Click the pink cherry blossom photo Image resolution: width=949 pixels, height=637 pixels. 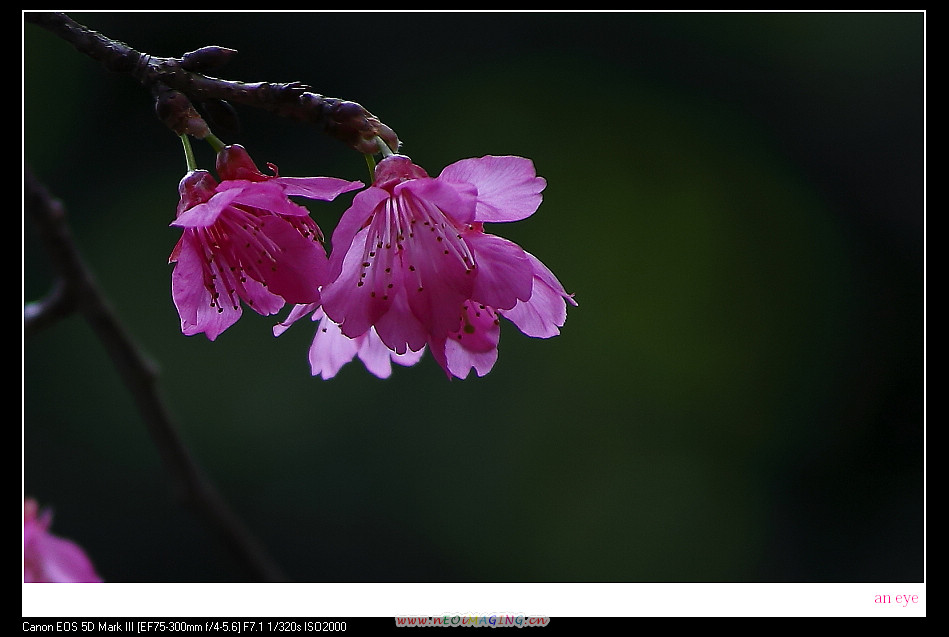click(x=474, y=297)
